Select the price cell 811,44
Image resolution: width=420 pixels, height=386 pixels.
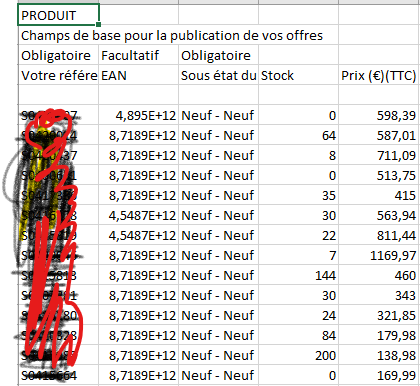pyautogui.click(x=379, y=235)
